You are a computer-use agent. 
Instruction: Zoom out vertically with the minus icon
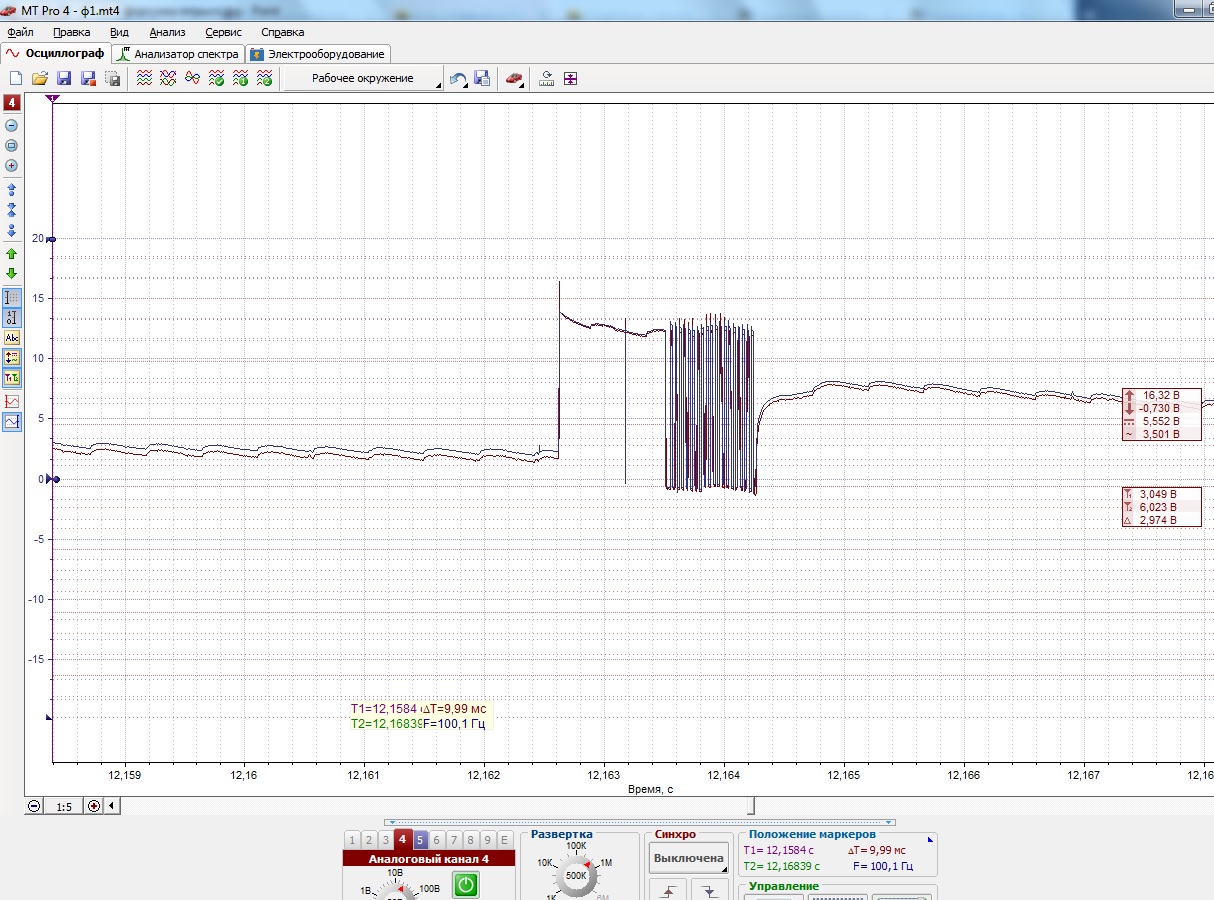(x=12, y=126)
